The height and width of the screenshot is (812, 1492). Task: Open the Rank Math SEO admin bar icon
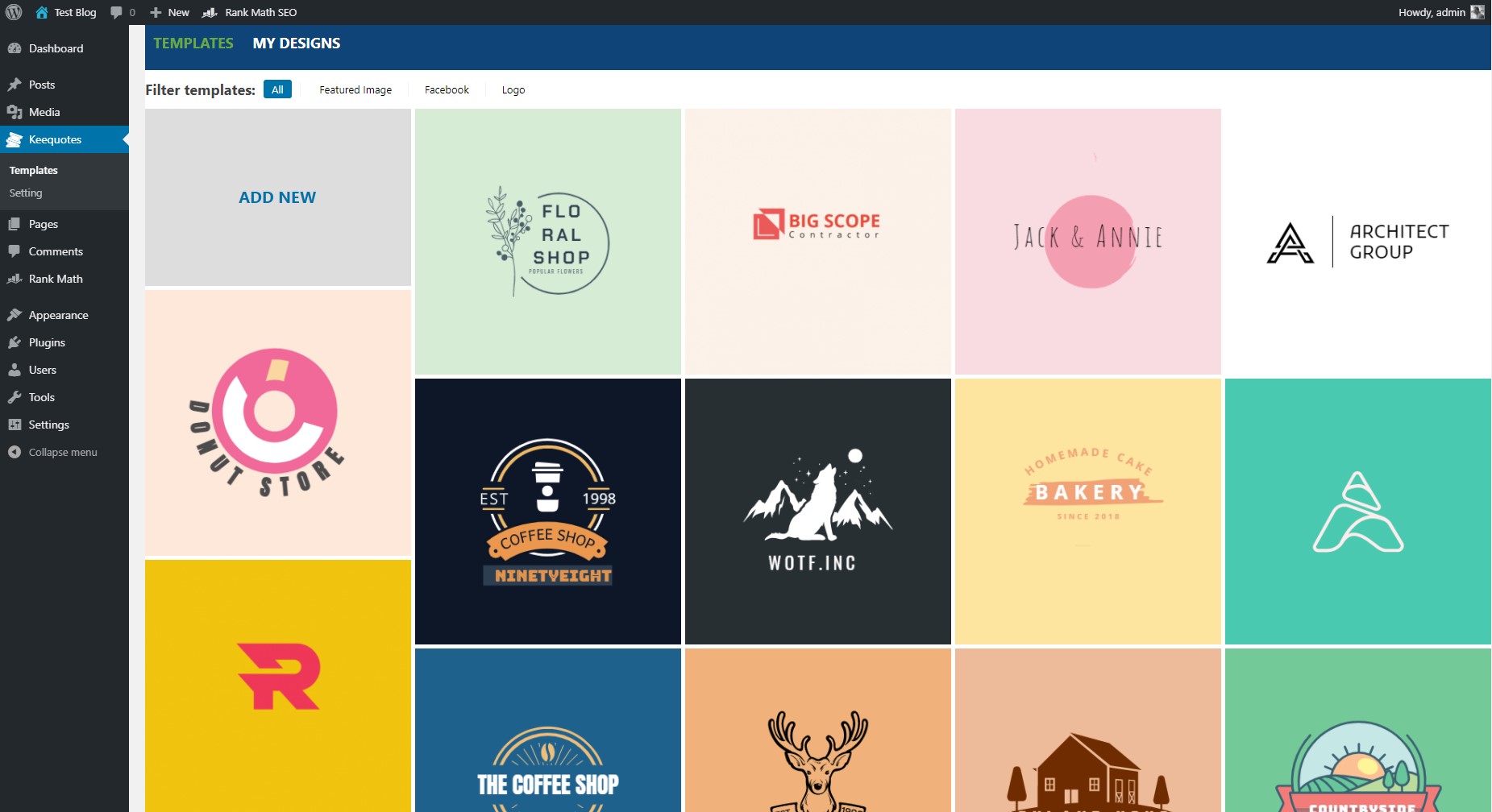tap(210, 12)
